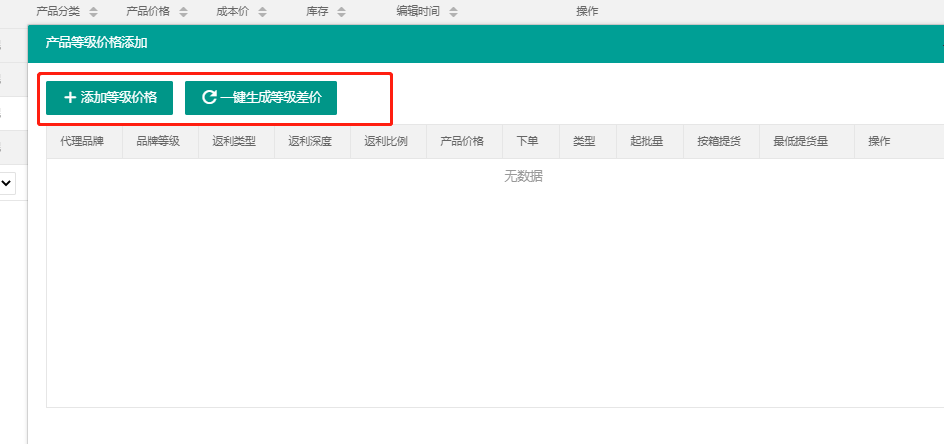The height and width of the screenshot is (444, 944).
Task: Click the 最低提货量 column header
Action: tap(800, 142)
